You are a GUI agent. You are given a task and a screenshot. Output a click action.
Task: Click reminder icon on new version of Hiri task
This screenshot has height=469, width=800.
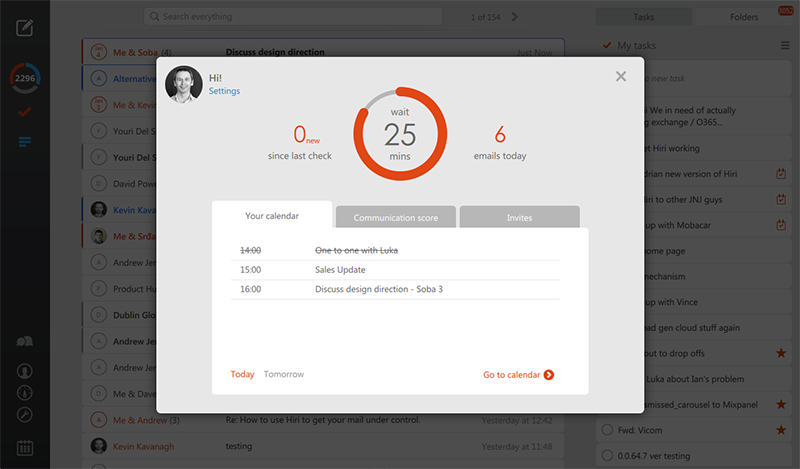coord(781,174)
